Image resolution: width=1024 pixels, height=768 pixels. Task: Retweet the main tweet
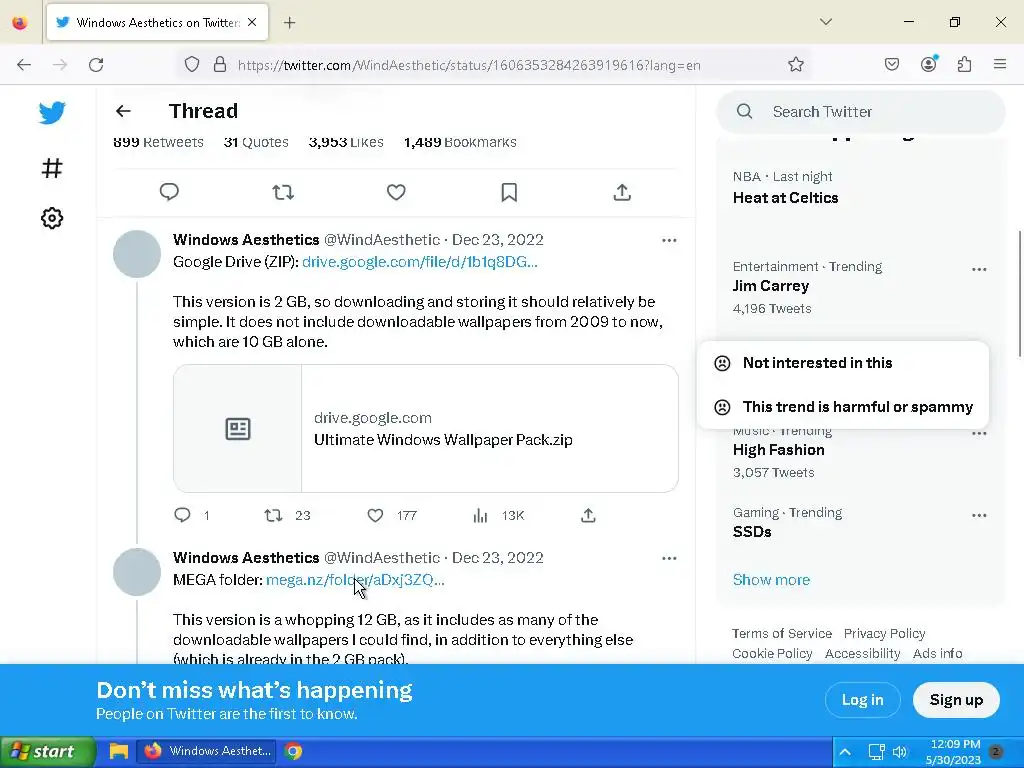pos(283,192)
